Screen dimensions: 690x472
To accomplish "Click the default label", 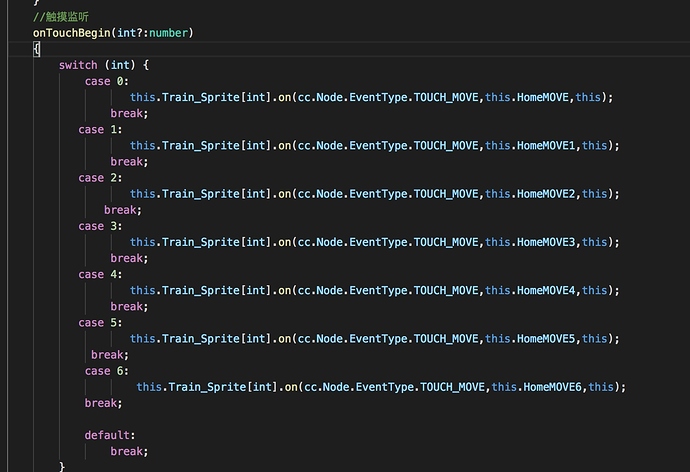I will [x=109, y=435].
